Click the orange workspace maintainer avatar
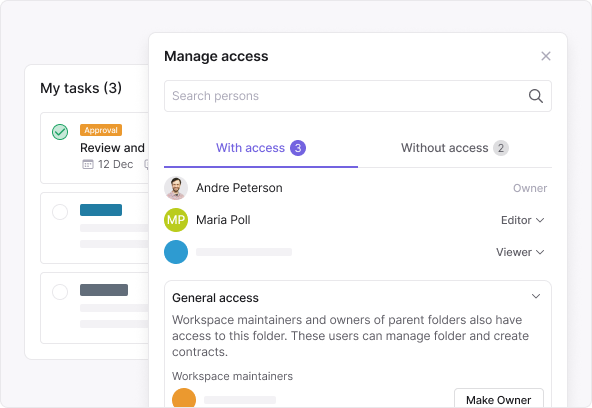Screen dimensions: 592x408 tap(184, 398)
